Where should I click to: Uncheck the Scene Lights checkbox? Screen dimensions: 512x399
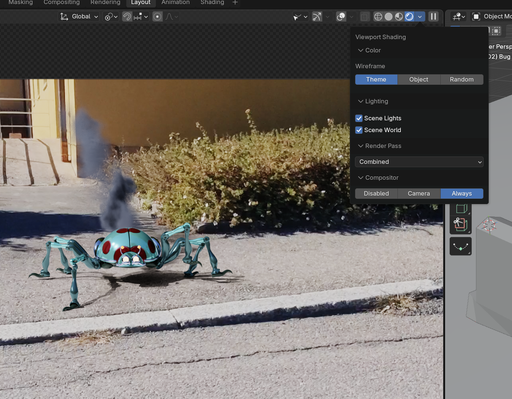click(x=359, y=118)
